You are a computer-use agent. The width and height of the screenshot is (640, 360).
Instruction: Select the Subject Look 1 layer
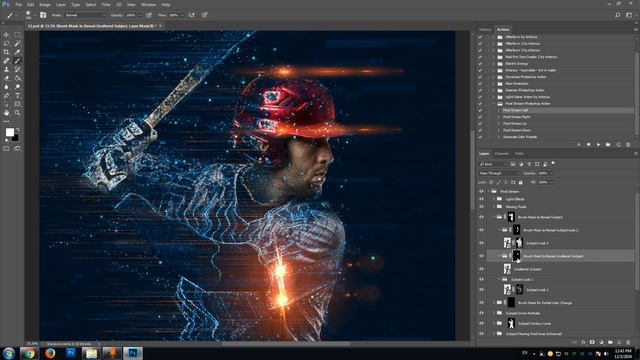click(x=537, y=290)
